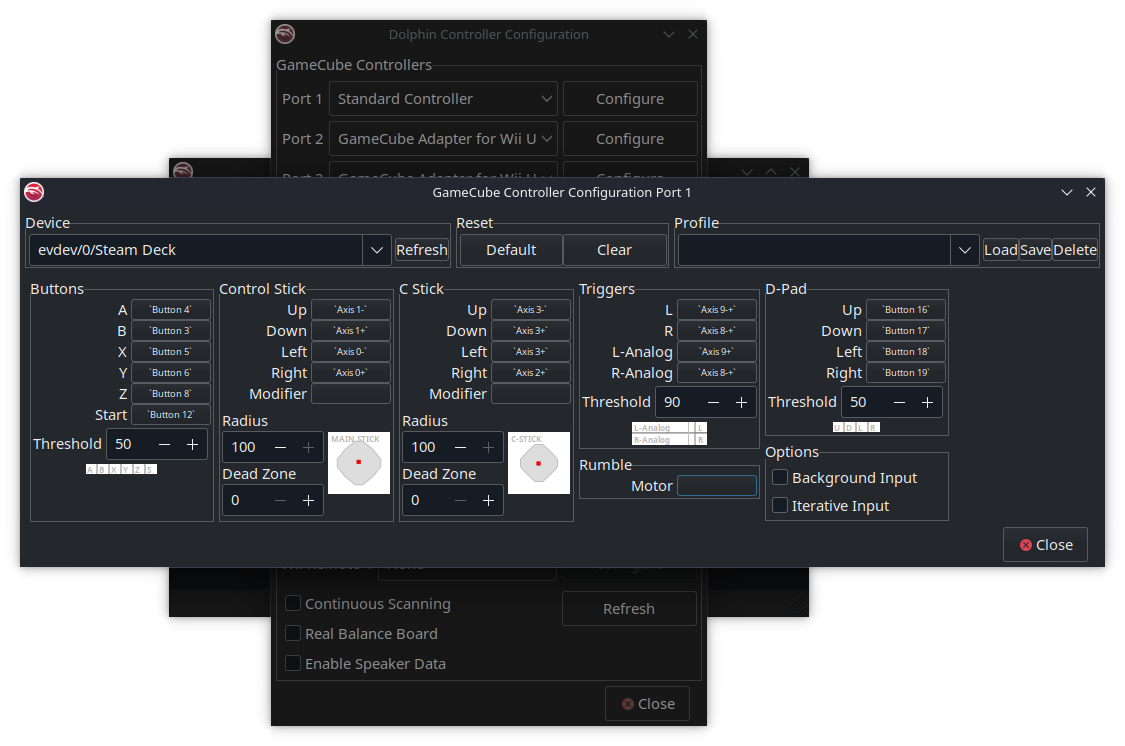Viewport: 1125px width, 746px height.
Task: Click the MAIN STICK preview image
Action: point(359,463)
